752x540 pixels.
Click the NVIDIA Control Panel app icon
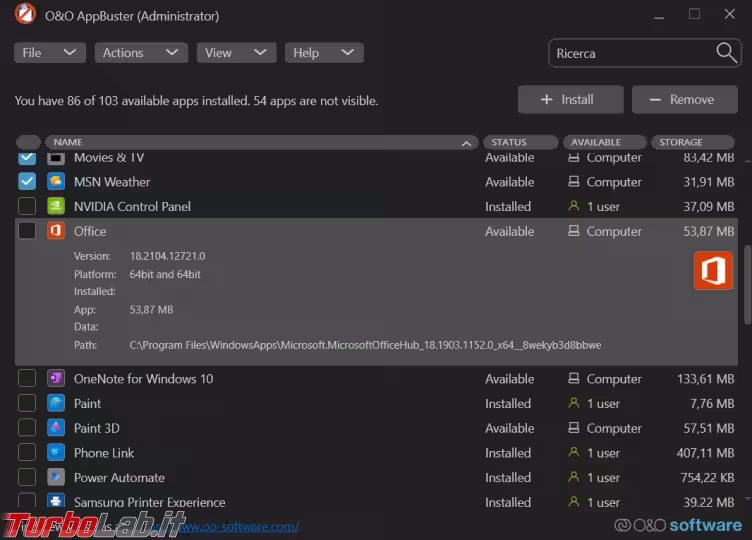(56, 206)
